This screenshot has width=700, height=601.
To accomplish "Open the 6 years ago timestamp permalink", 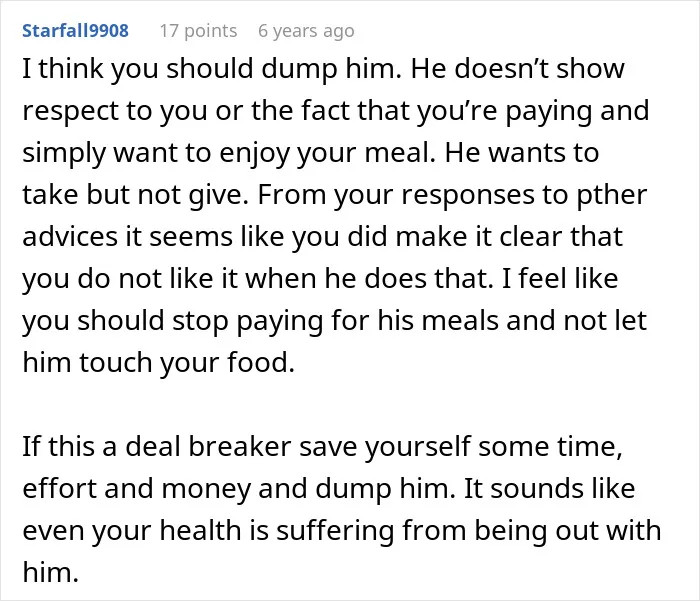I will tap(306, 31).
